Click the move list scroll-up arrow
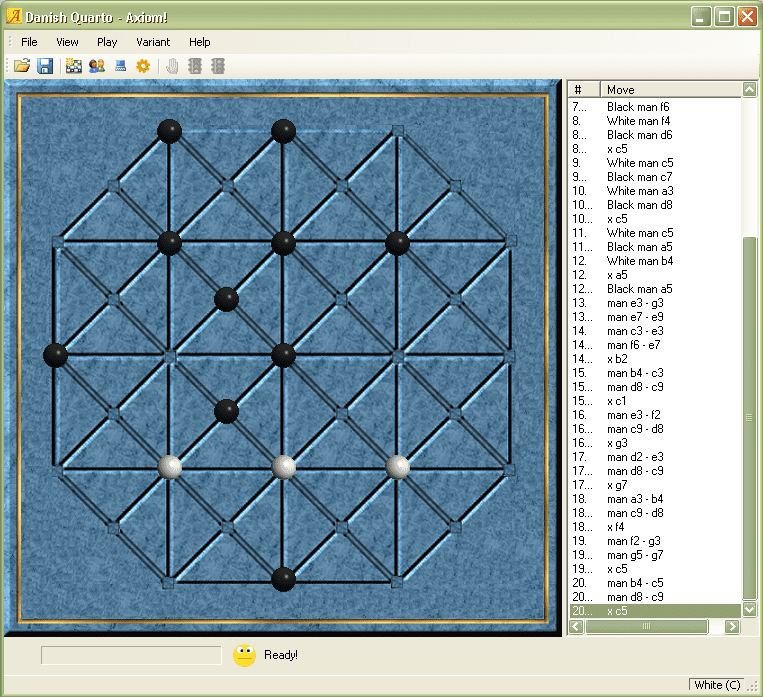Viewport: 763px width, 697px height. pos(749,90)
